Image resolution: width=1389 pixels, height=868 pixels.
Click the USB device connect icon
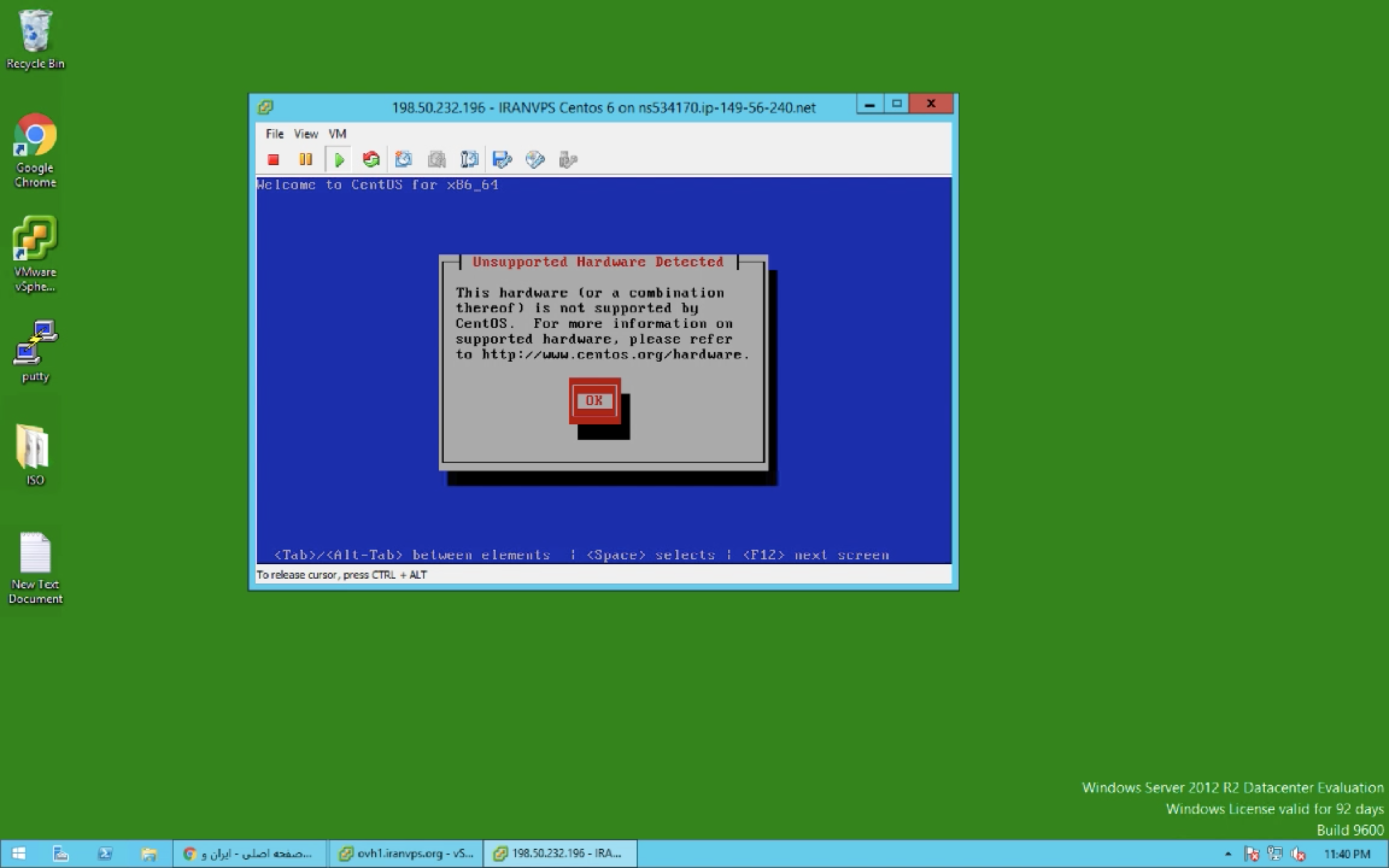[567, 160]
